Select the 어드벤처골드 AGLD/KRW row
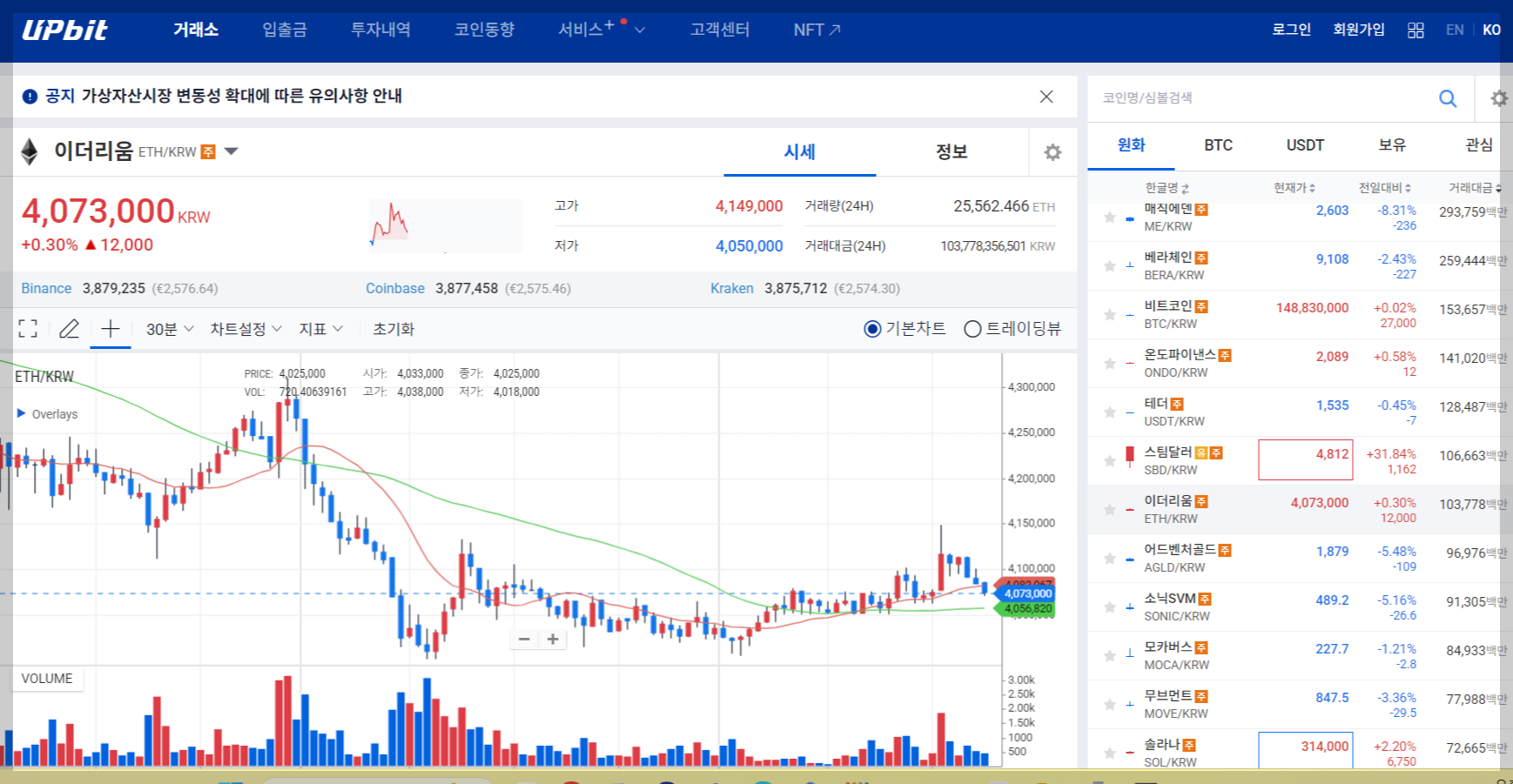This screenshot has width=1513, height=784. (1298, 559)
